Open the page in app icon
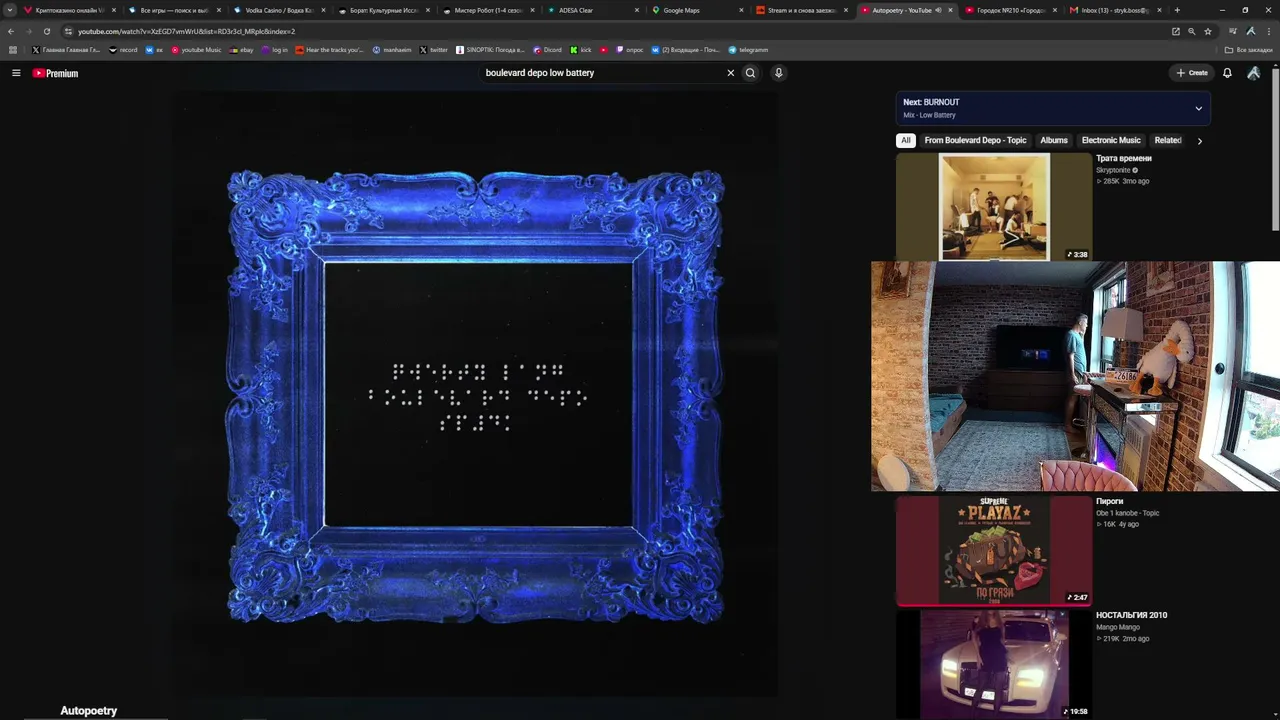Image resolution: width=1280 pixels, height=720 pixels. coord(1176,31)
